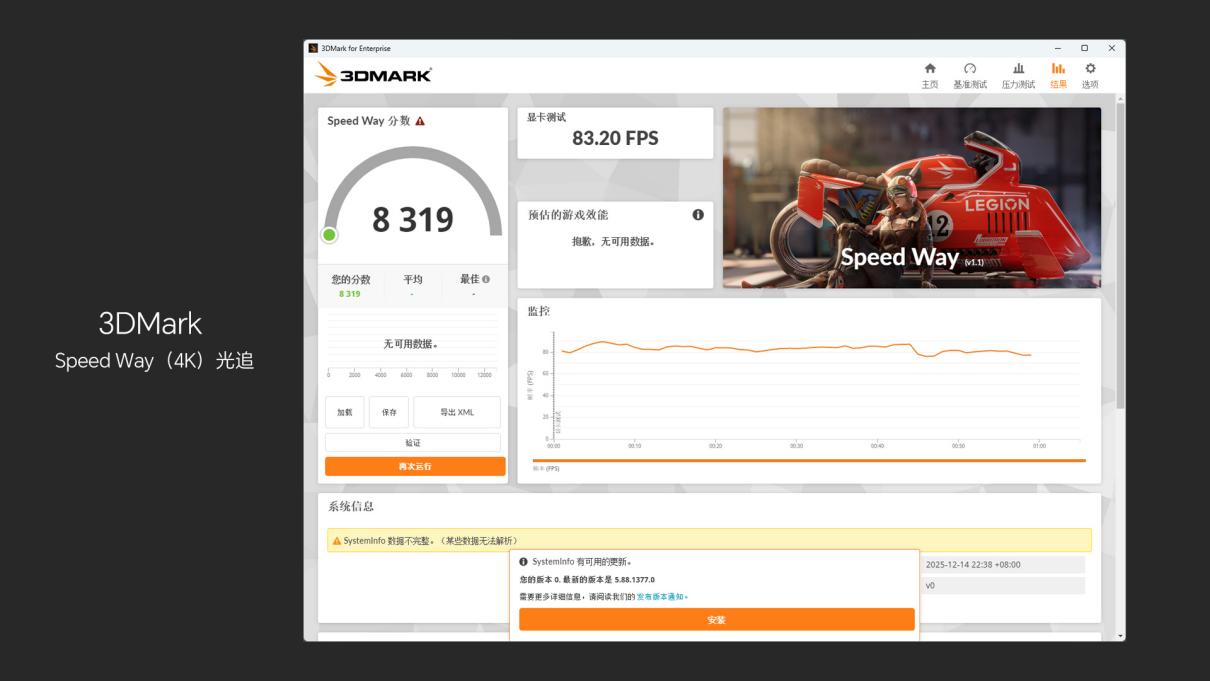Open the 主页 home tab

click(930, 75)
